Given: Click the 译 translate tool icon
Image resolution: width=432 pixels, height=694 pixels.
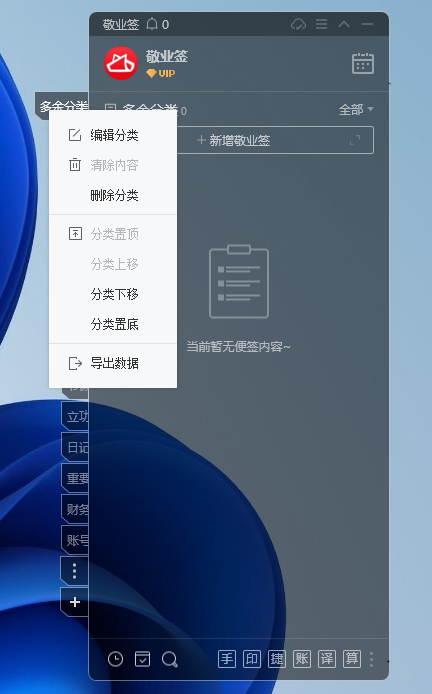Looking at the screenshot, I should [327, 659].
